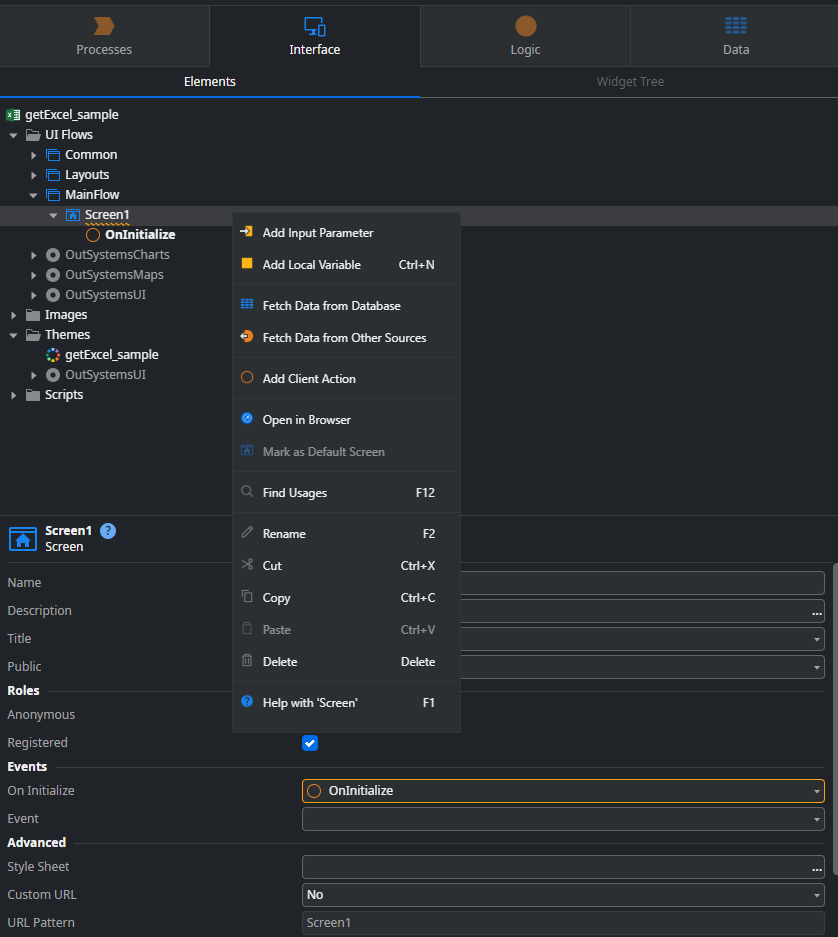Select Fetch Data from Other Sources
This screenshot has height=937, width=838.
(x=346, y=338)
